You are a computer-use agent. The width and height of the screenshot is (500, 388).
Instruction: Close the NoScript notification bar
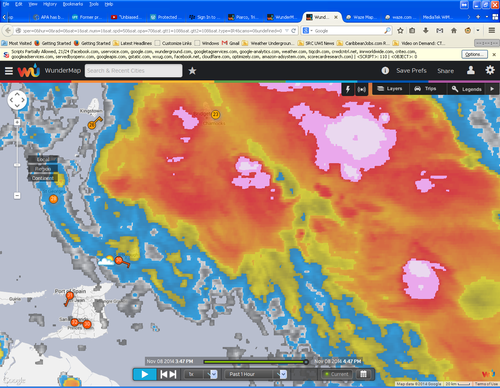[494, 54]
